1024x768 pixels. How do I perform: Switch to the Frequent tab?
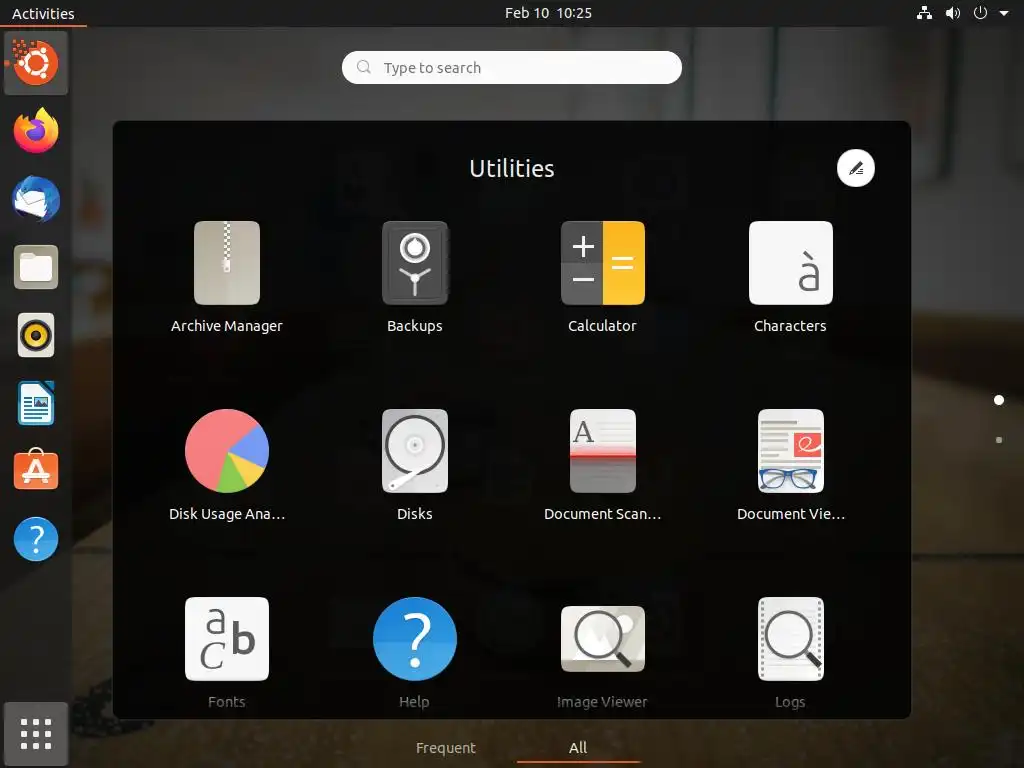[446, 748]
